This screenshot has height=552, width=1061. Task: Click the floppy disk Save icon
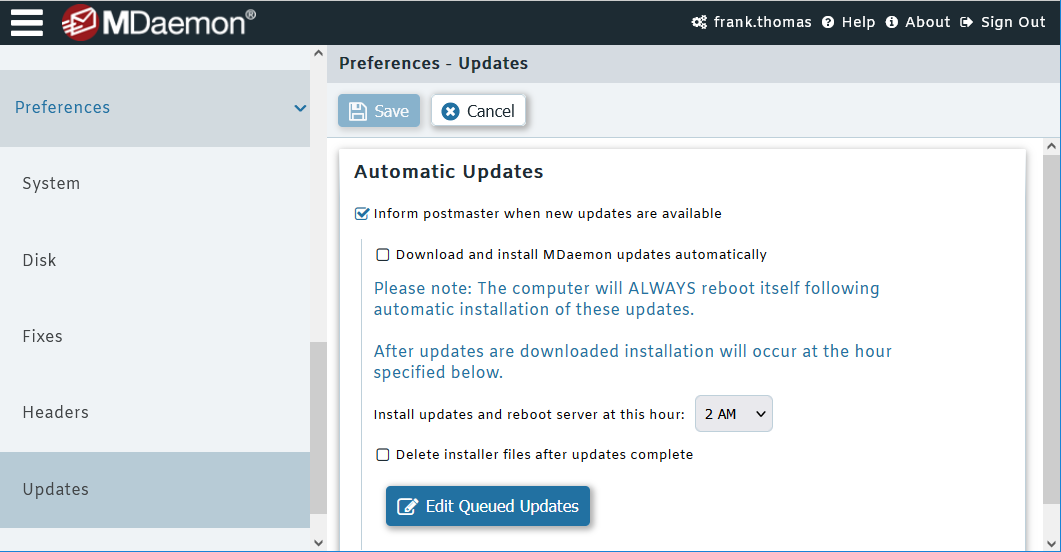coord(358,111)
